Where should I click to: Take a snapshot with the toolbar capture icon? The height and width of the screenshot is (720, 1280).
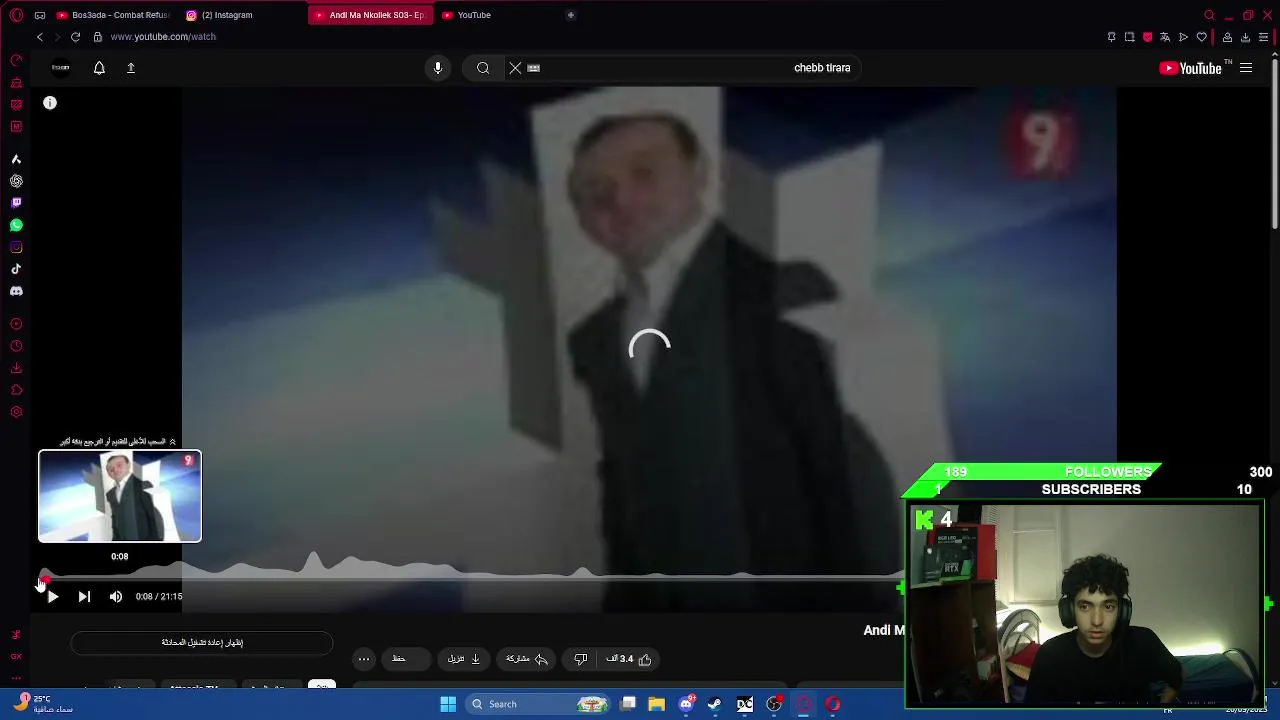[1129, 37]
